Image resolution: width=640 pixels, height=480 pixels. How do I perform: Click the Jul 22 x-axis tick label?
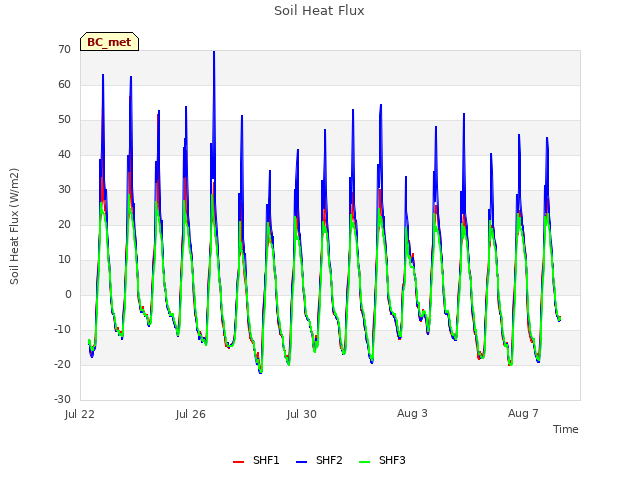(x=80, y=414)
